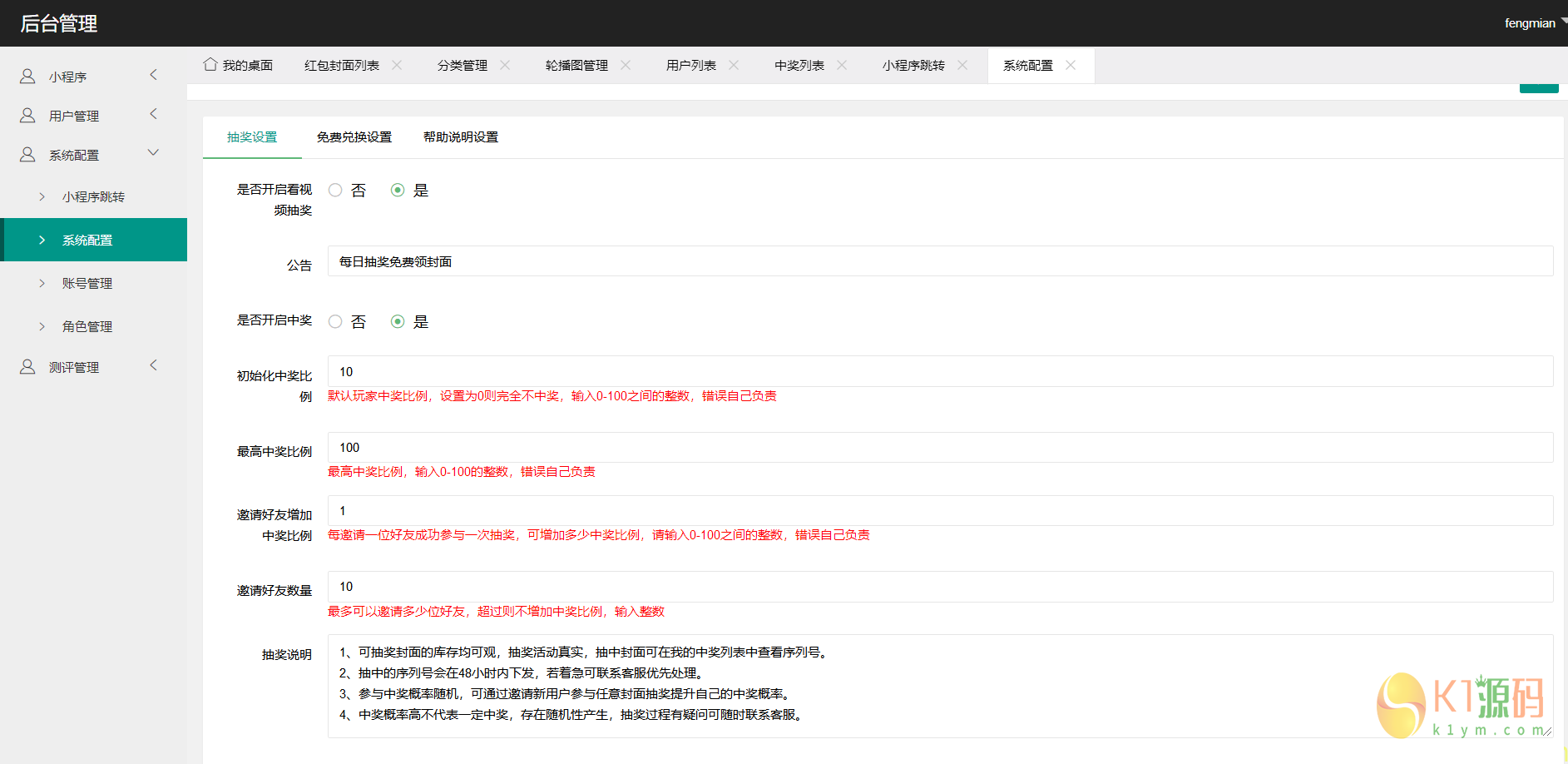Select 否 for 是否开启中奖
1568x764 pixels.
point(335,321)
